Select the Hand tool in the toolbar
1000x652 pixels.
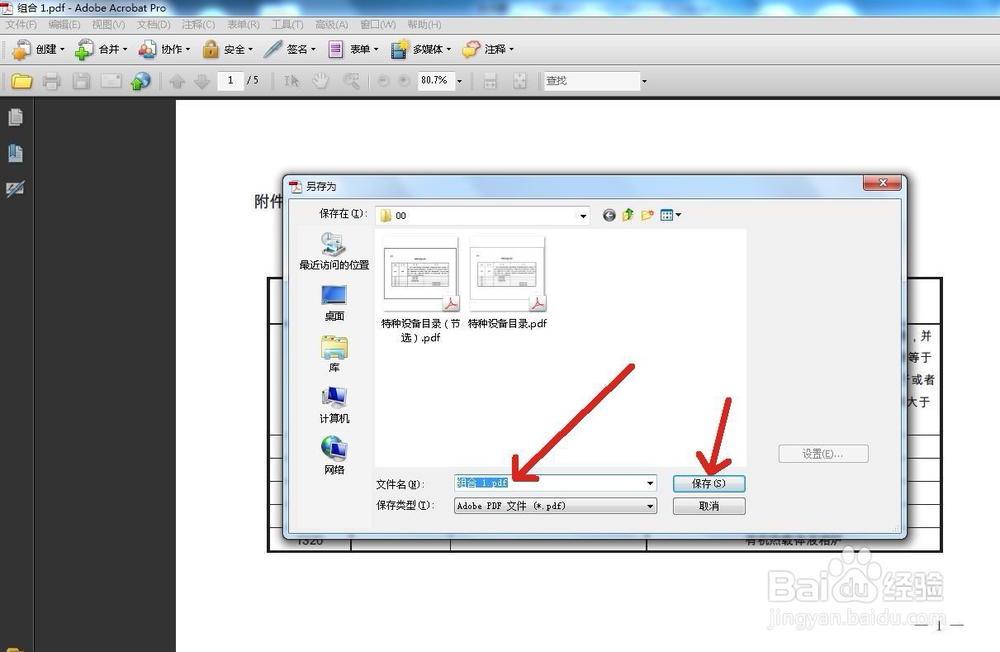tap(319, 81)
